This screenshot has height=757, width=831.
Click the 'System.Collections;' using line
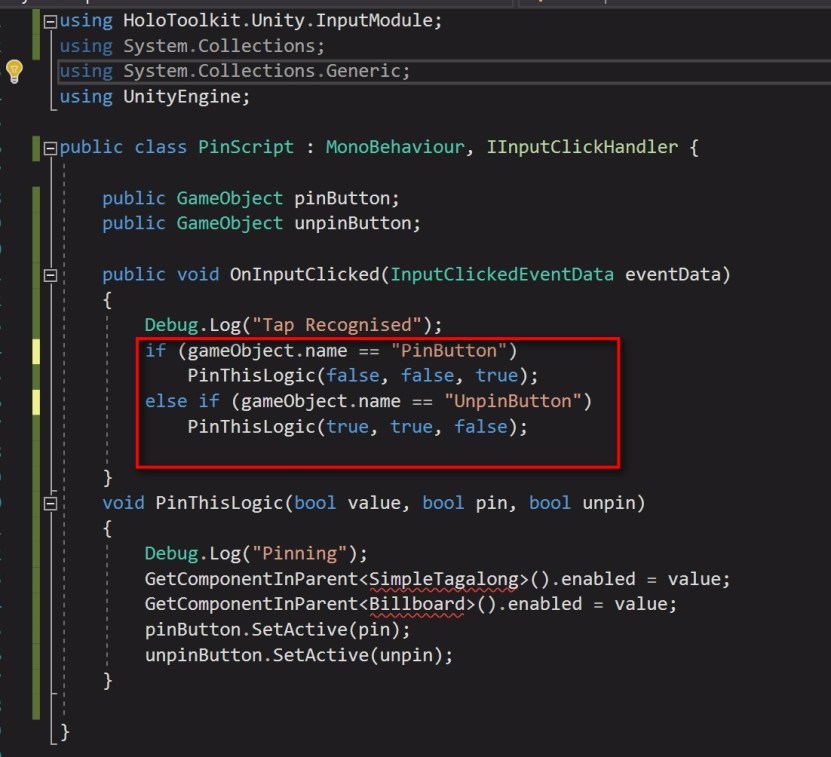tap(192, 47)
